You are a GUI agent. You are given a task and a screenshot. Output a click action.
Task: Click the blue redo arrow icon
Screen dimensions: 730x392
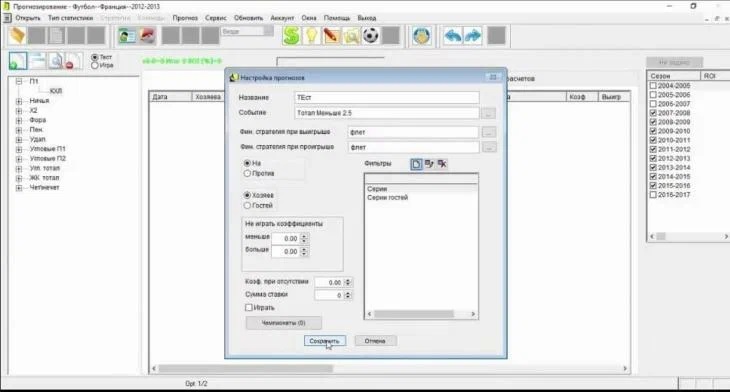(x=473, y=36)
